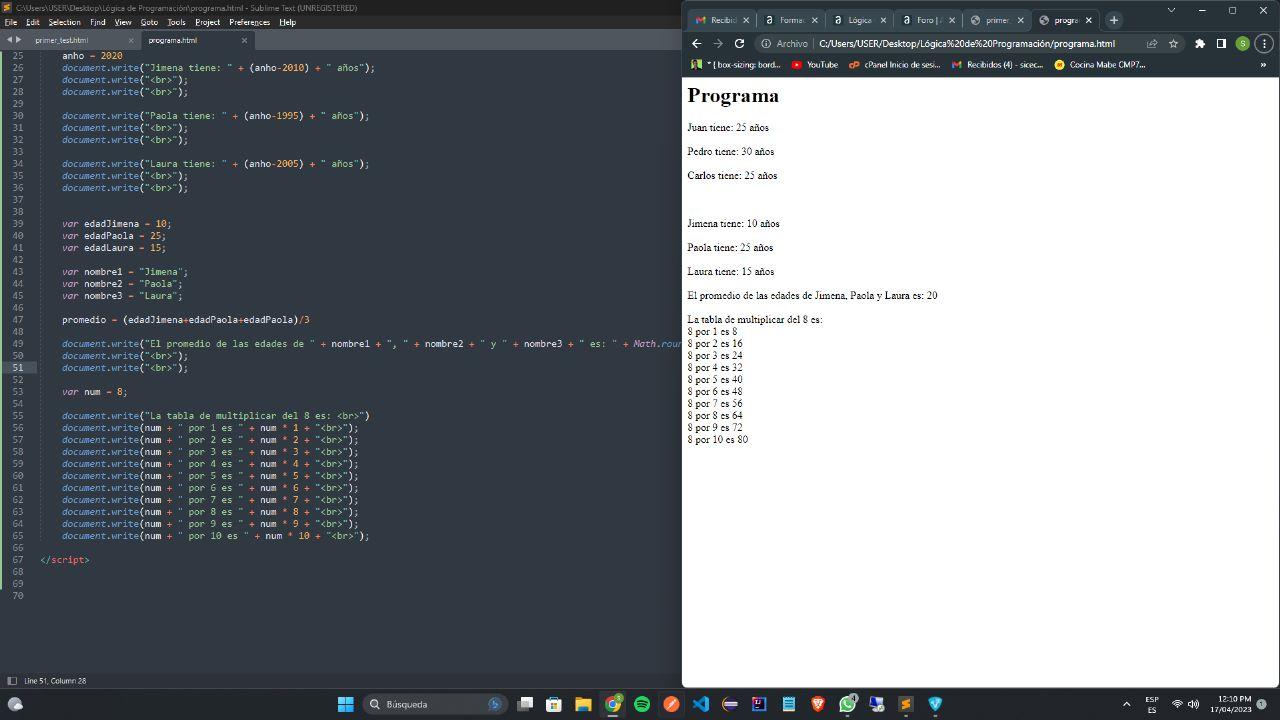This screenshot has height=720, width=1280.
Task: Show hidden system tray icons
Action: (x=1126, y=704)
